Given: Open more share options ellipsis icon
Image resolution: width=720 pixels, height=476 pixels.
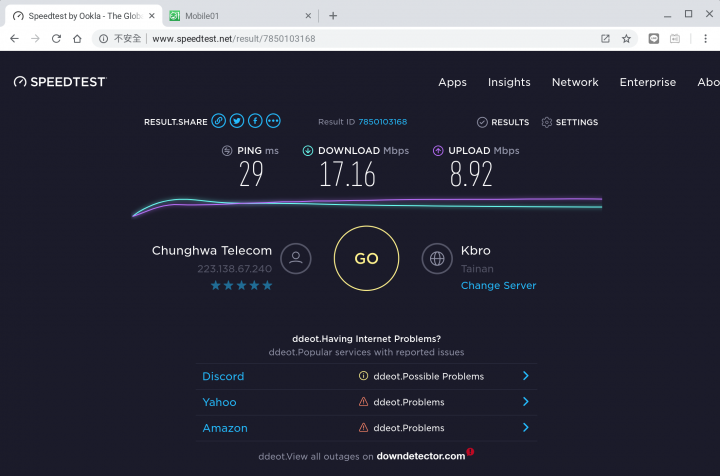Looking at the screenshot, I should click(x=273, y=121).
